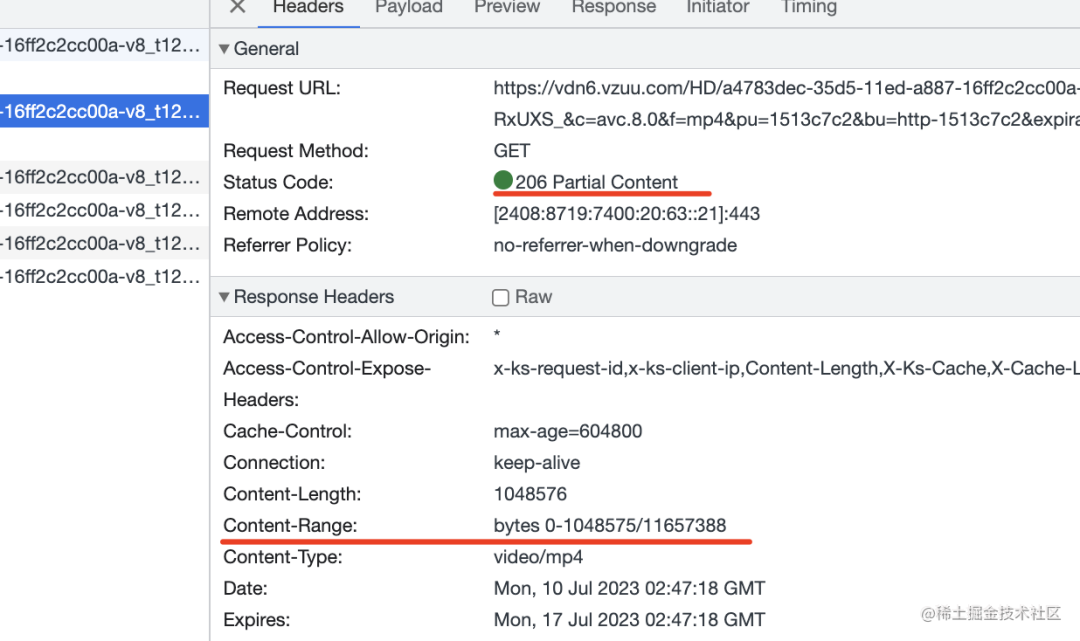Collapse the General section

pos(225,49)
